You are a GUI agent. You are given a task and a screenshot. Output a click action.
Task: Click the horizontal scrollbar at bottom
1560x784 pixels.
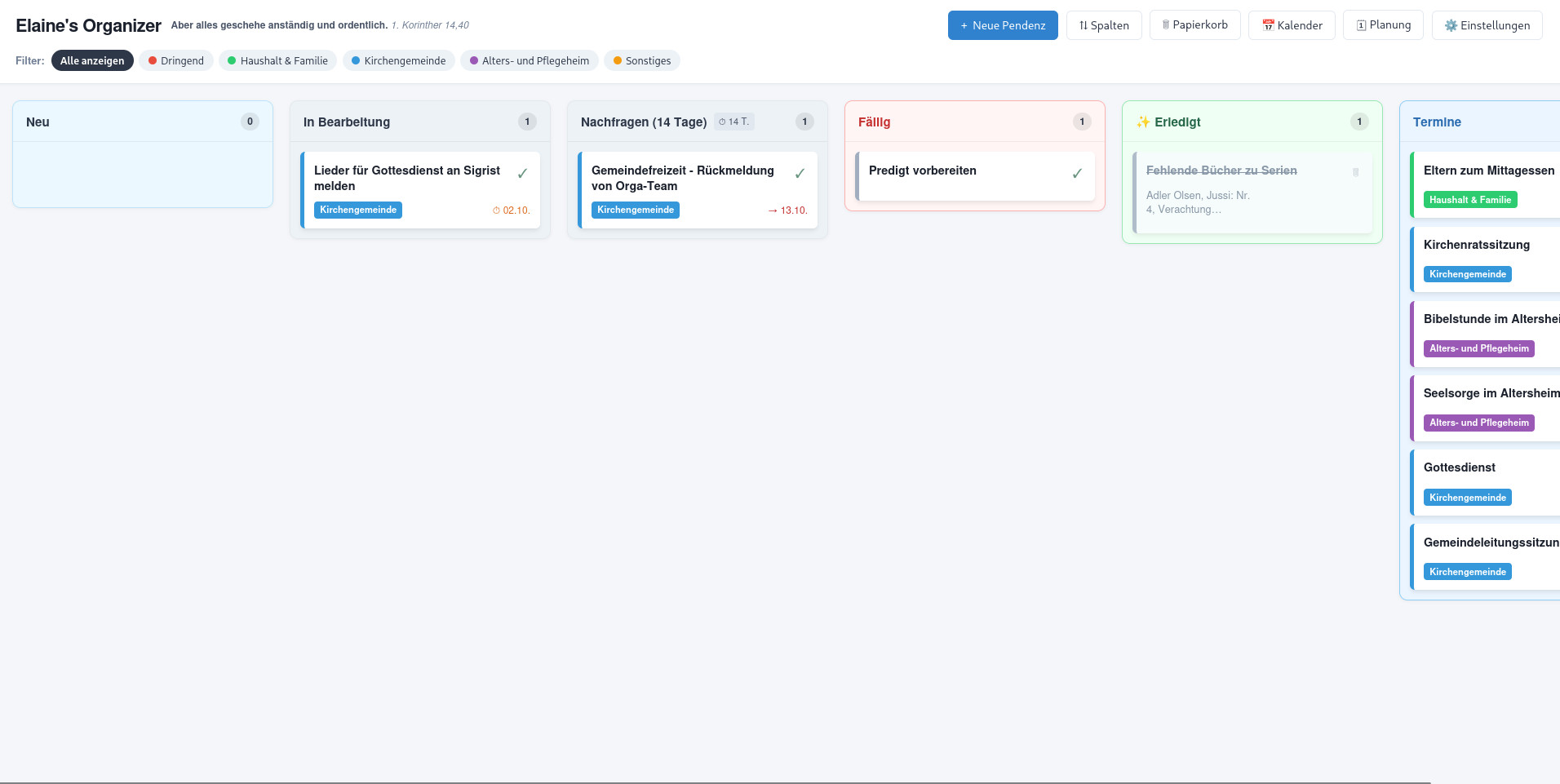click(716, 782)
